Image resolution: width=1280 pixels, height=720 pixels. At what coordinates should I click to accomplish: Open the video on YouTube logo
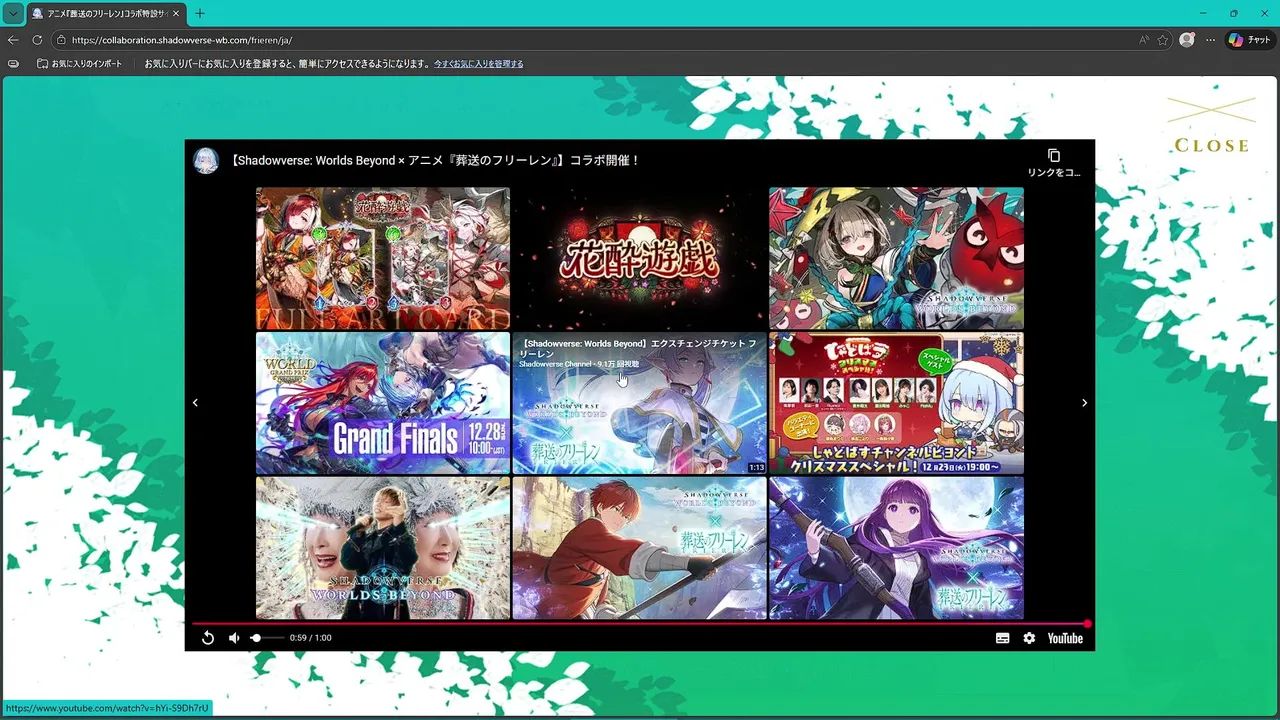[1065, 638]
